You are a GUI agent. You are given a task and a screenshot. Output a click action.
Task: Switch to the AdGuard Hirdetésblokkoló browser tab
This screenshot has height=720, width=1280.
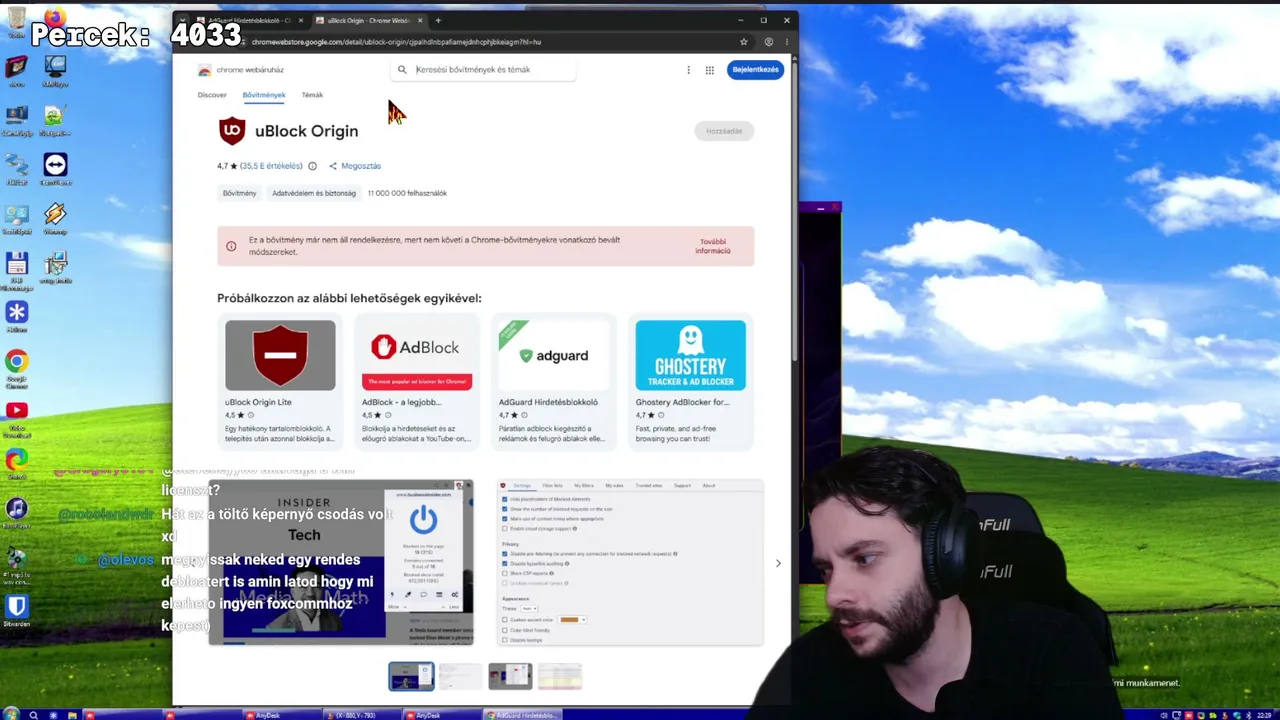pos(249,20)
